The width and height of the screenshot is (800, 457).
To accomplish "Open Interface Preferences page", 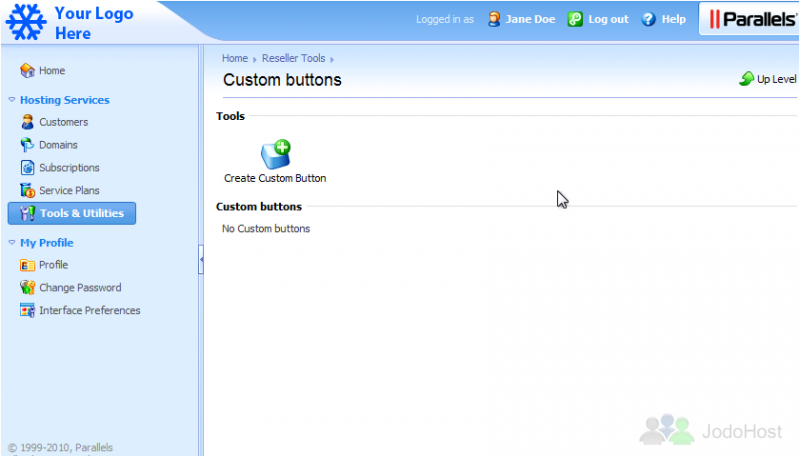I will [90, 310].
